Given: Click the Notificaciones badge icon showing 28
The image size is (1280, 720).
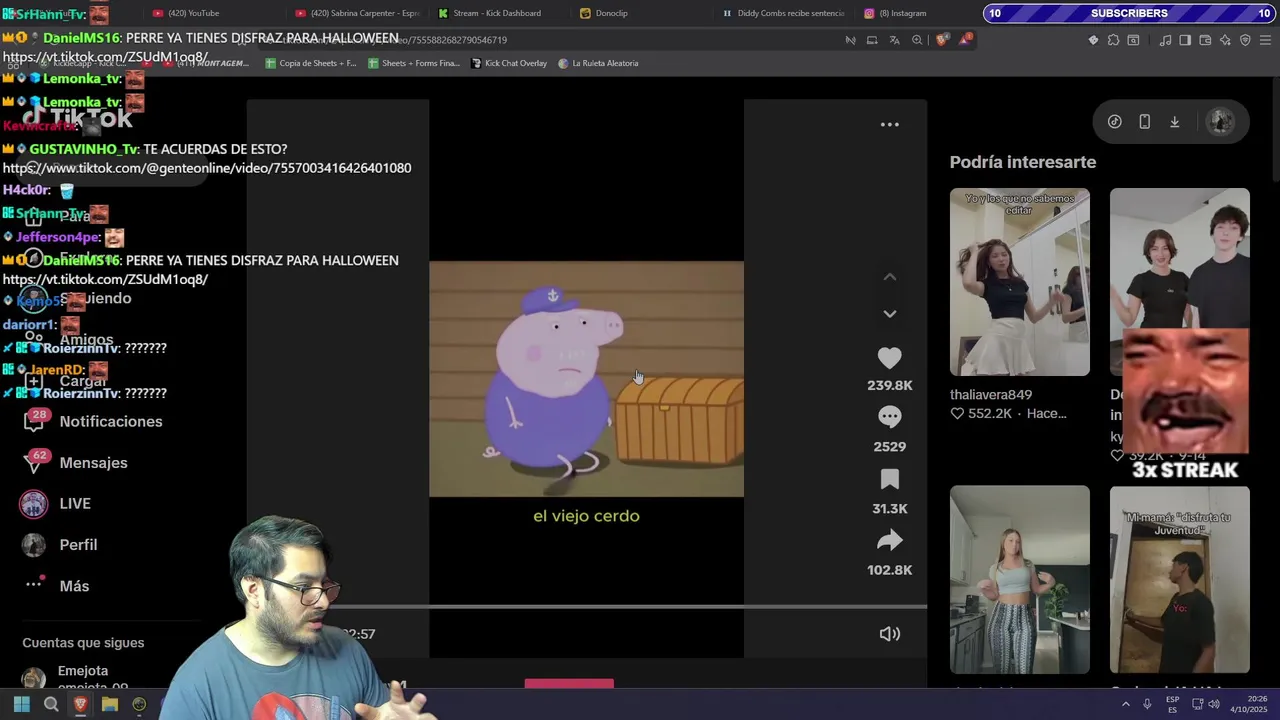Looking at the screenshot, I should 35,420.
